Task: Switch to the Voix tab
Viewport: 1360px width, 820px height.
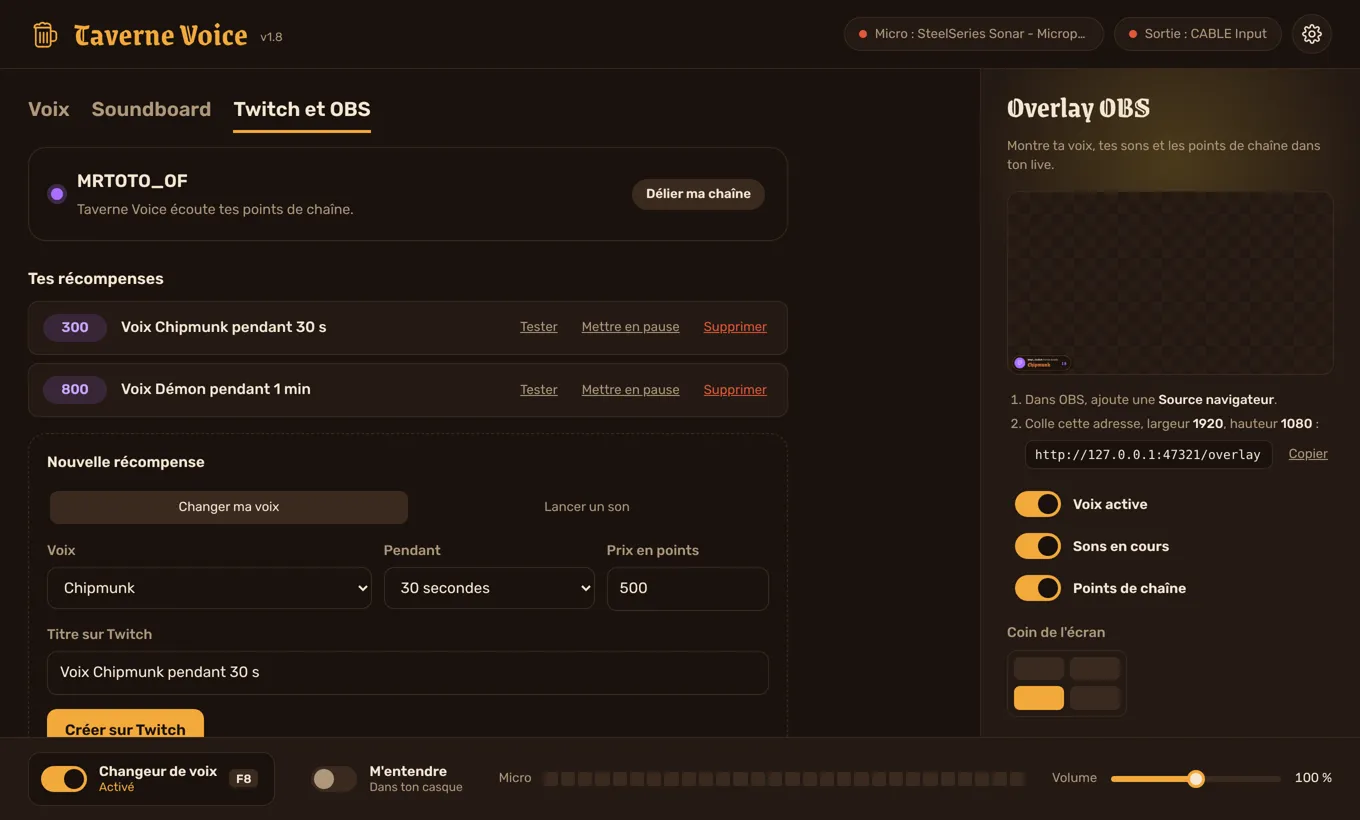Action: (x=49, y=109)
